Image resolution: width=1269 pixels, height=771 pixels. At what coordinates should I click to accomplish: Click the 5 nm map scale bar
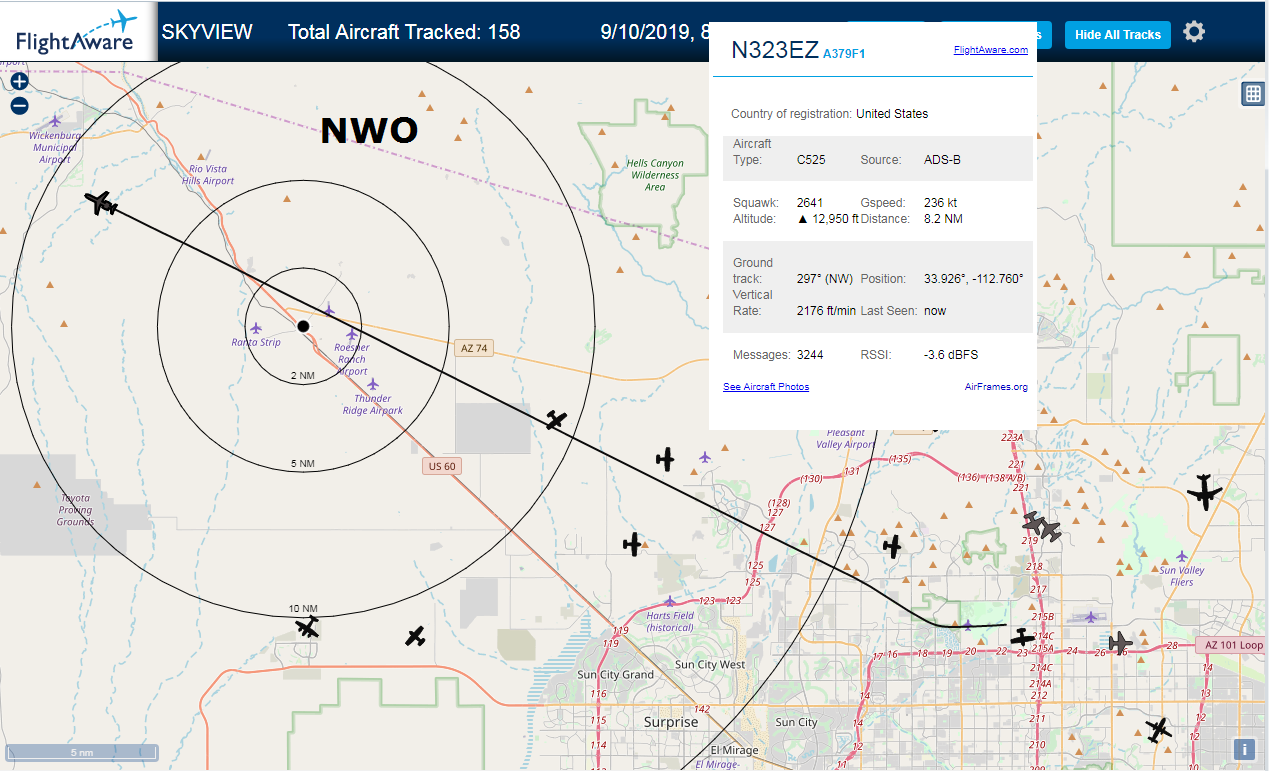pos(82,752)
